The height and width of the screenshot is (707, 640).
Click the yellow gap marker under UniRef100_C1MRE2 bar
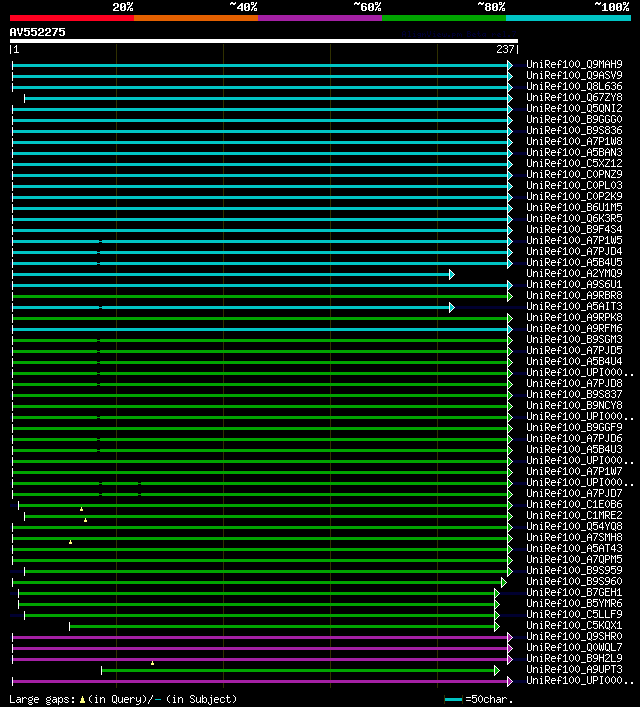pyautogui.click(x=85, y=520)
